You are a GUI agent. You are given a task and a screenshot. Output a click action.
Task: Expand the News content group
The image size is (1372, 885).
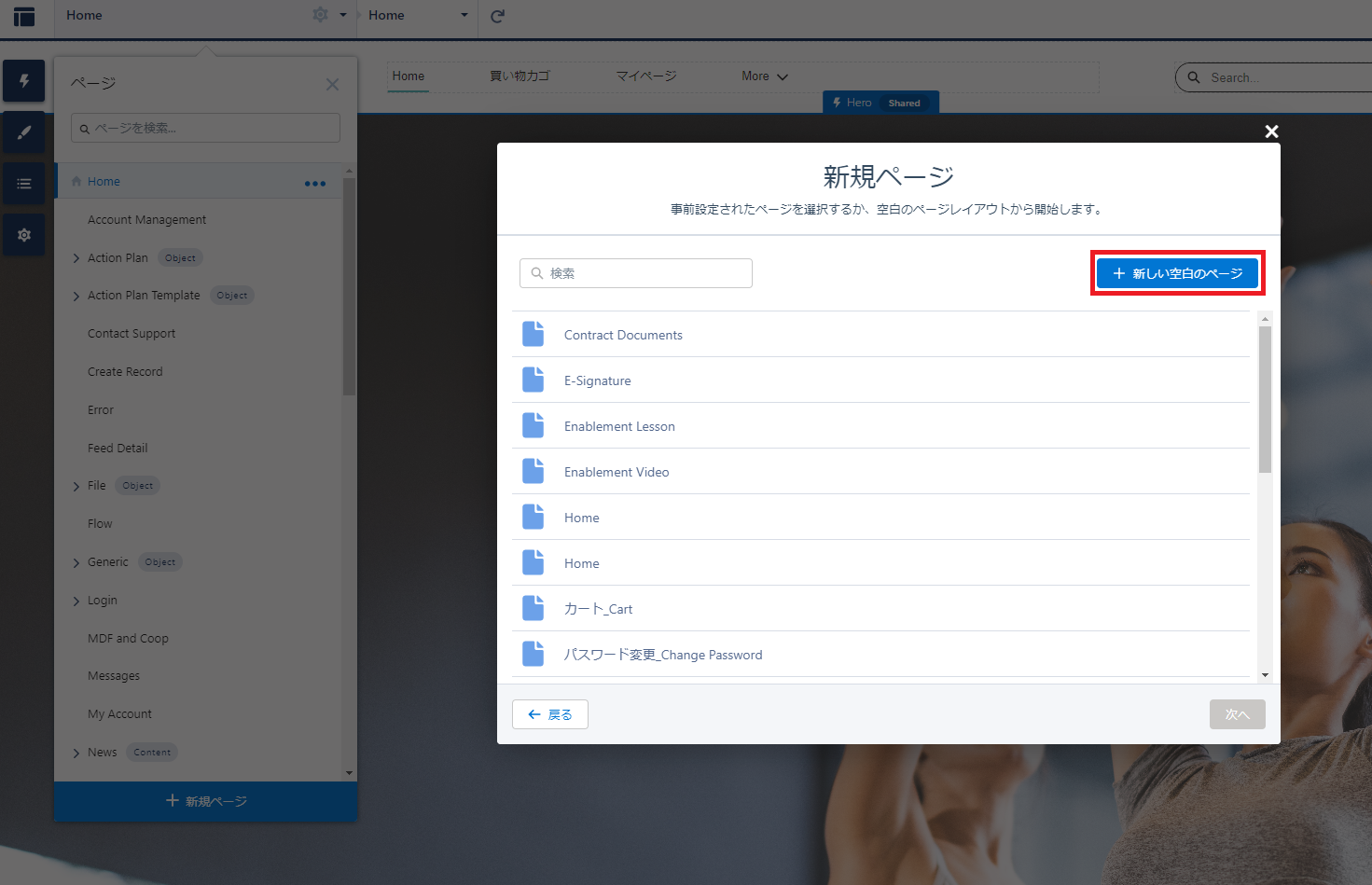coord(76,753)
